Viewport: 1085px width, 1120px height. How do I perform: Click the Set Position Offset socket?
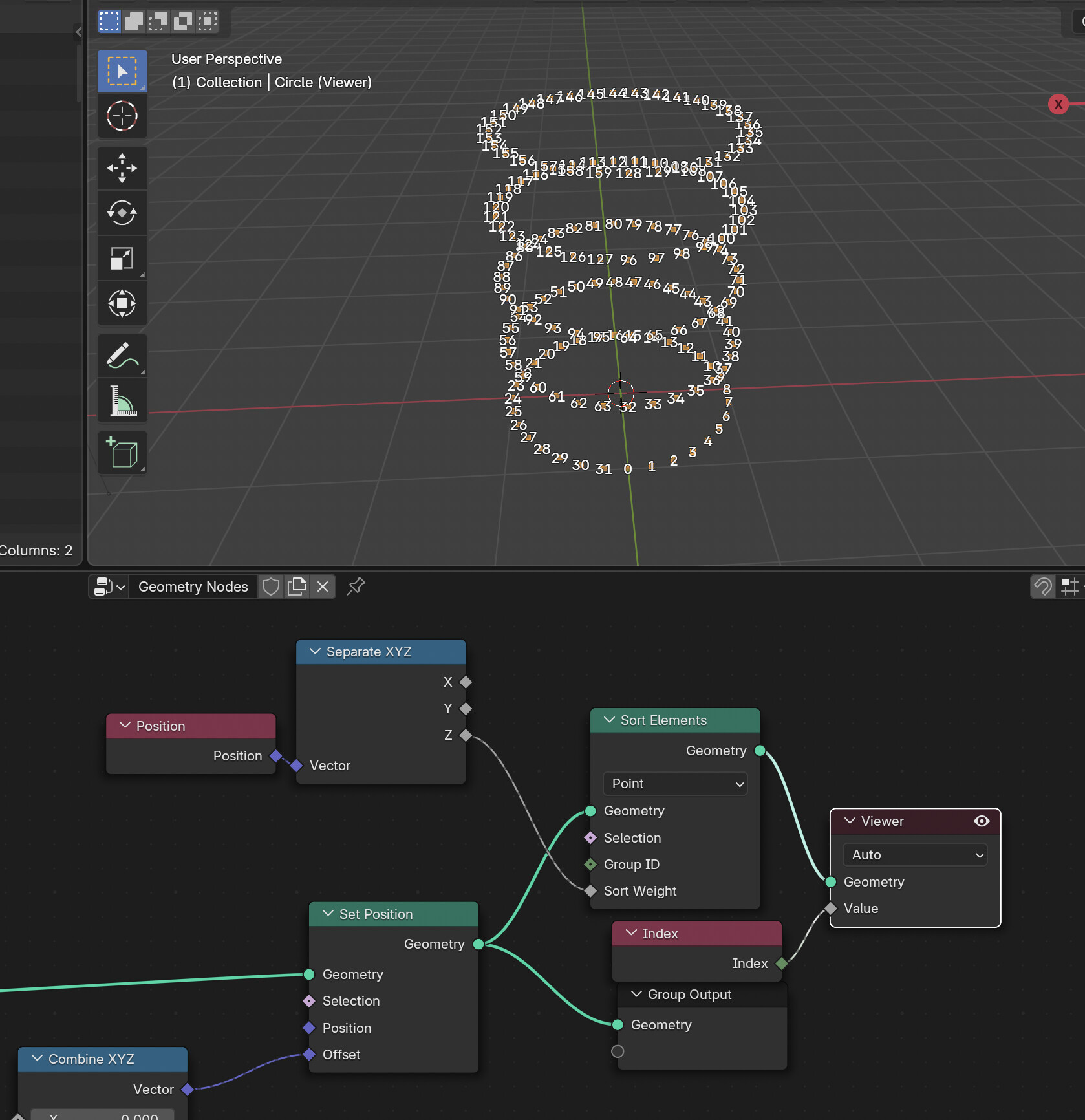coord(309,1055)
